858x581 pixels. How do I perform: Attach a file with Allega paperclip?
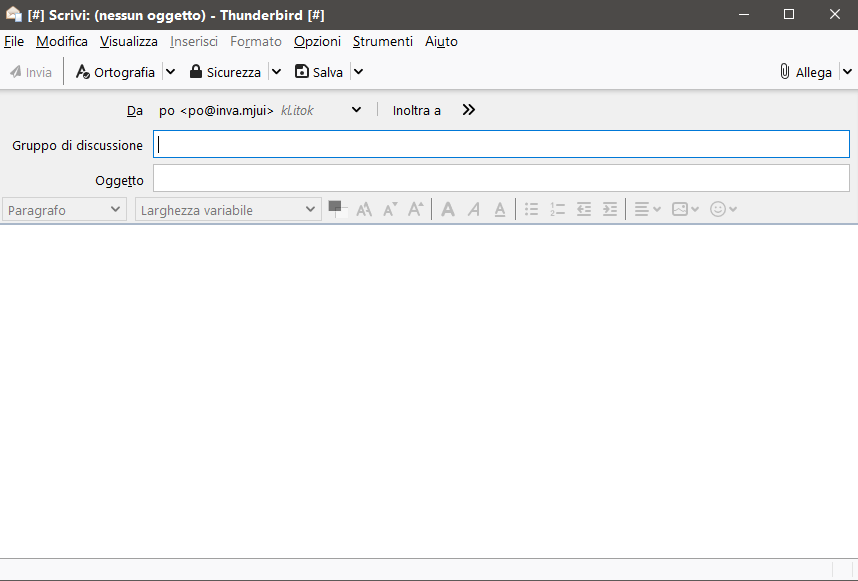[x=805, y=72]
